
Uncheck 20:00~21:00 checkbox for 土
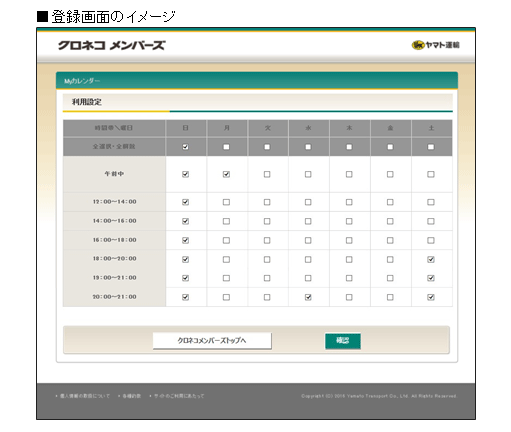pos(431,297)
